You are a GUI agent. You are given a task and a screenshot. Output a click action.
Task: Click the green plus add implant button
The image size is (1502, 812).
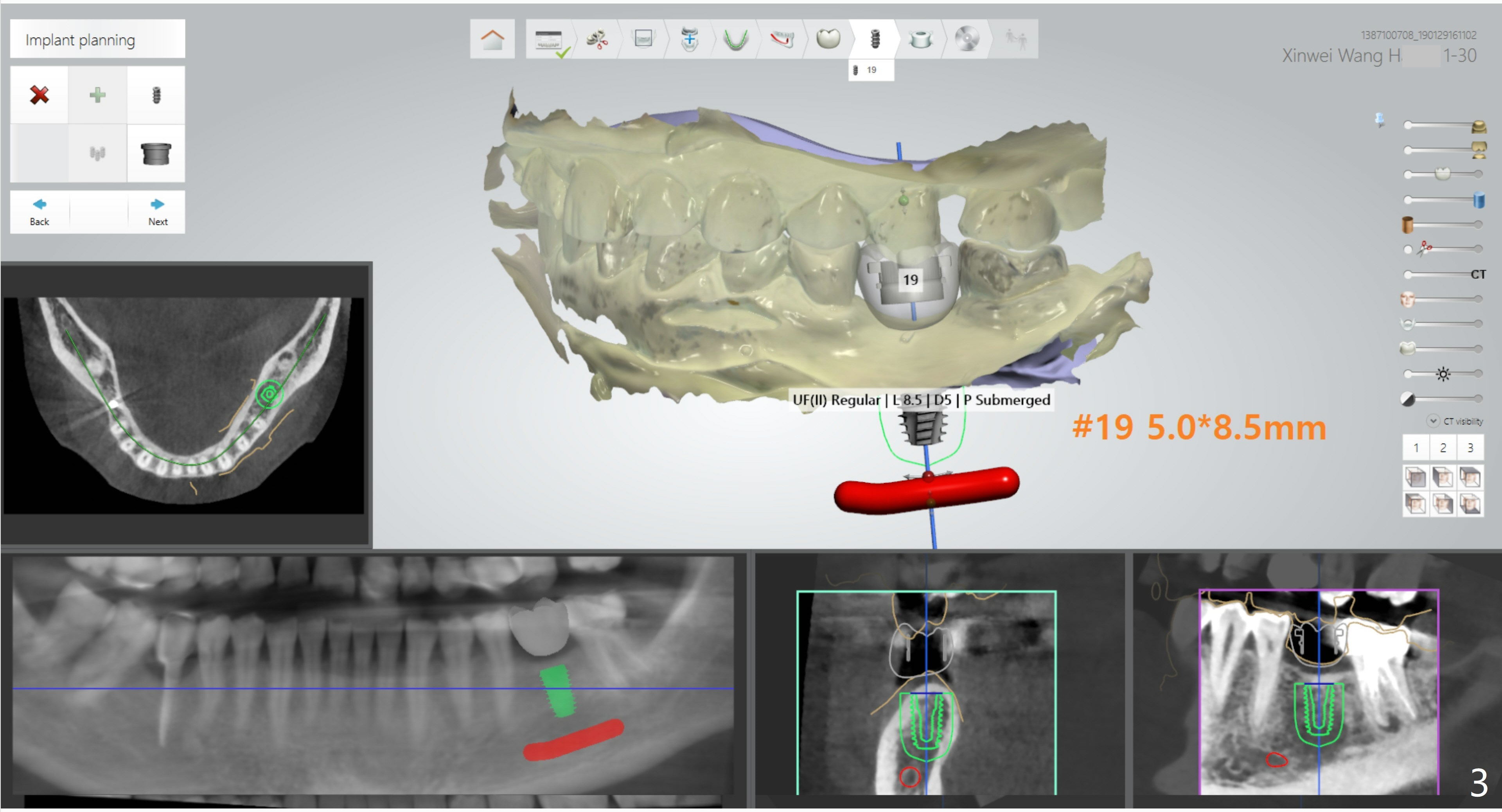click(x=97, y=94)
